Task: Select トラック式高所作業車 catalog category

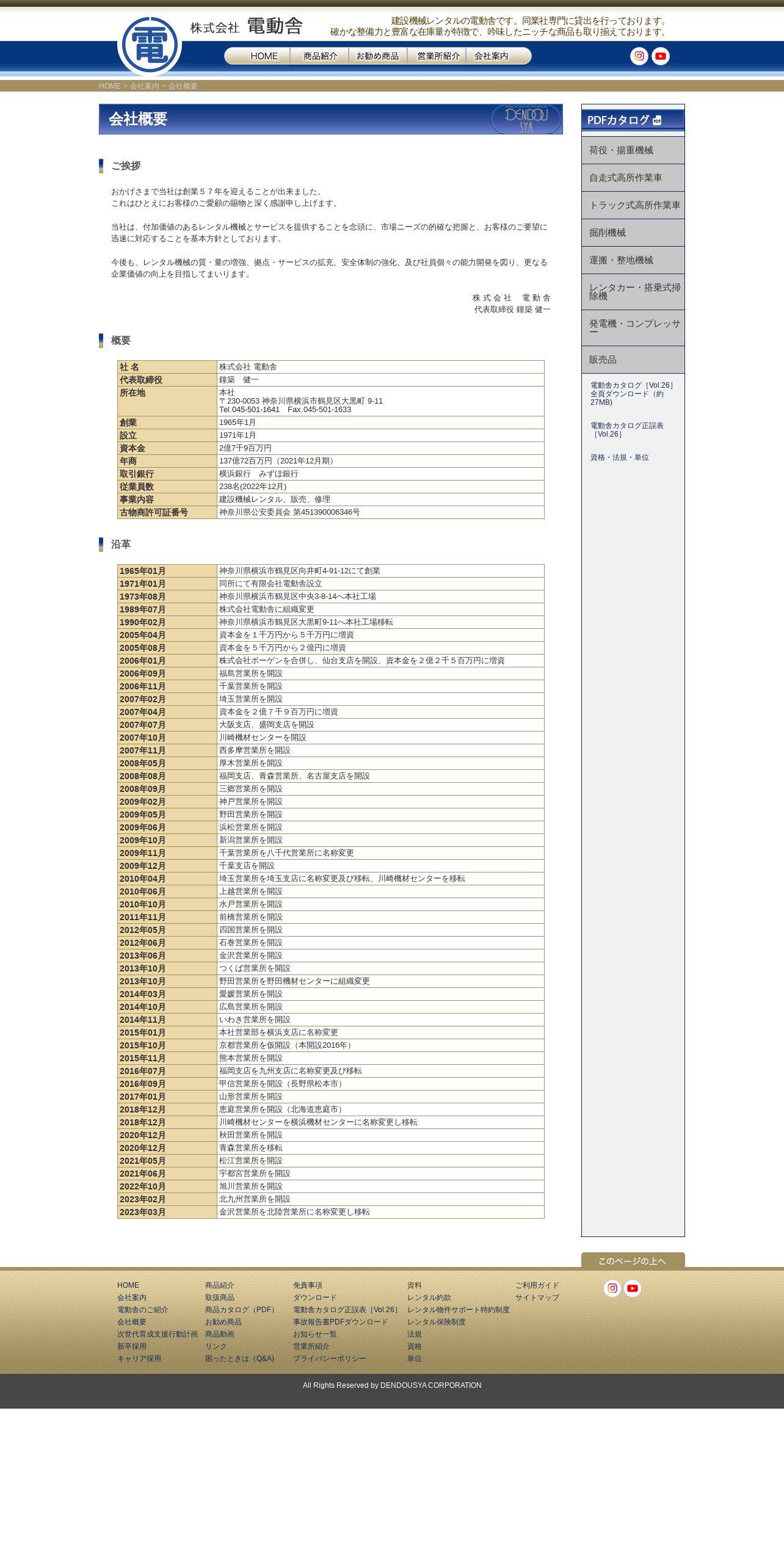Action: pos(633,205)
